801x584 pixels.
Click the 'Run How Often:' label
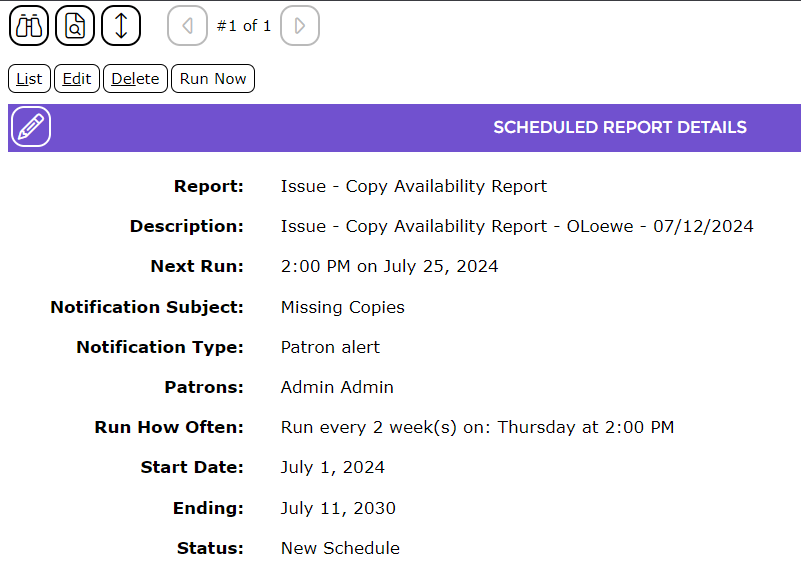(x=170, y=427)
